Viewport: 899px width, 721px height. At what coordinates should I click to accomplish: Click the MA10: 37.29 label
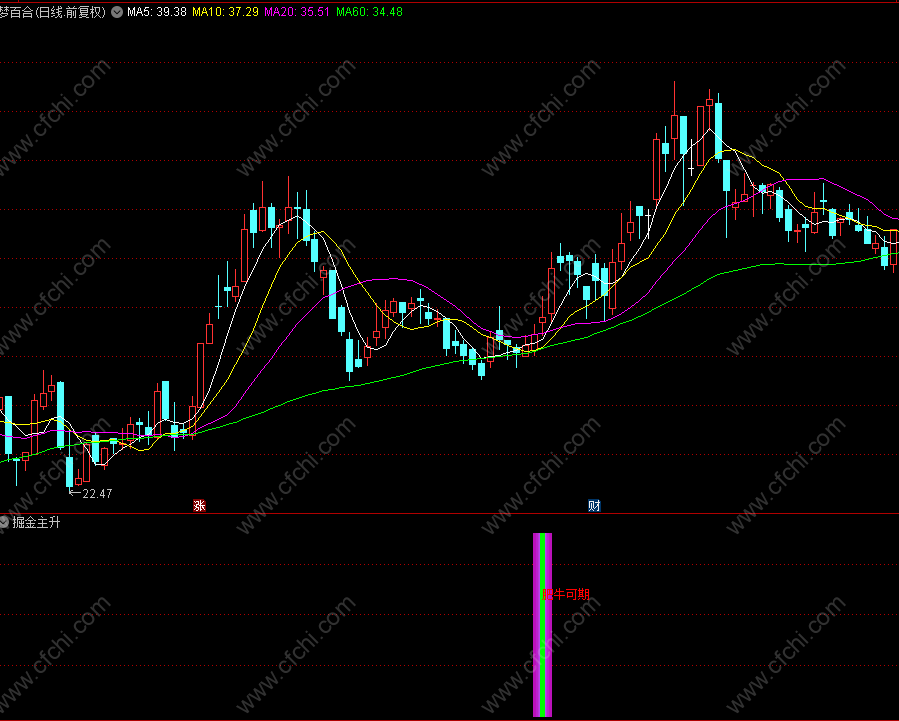tap(225, 12)
